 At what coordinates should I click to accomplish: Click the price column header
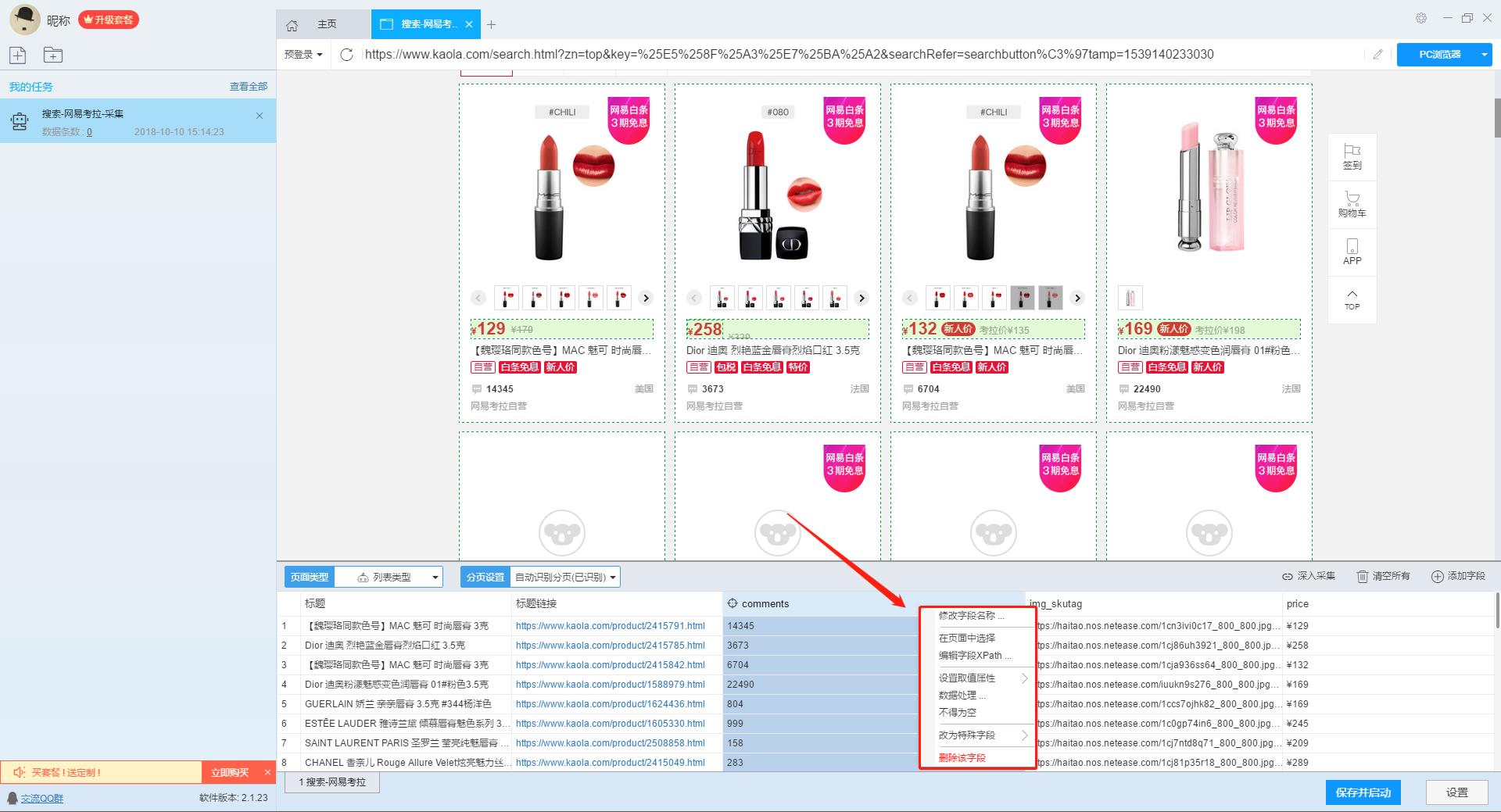coord(1388,603)
